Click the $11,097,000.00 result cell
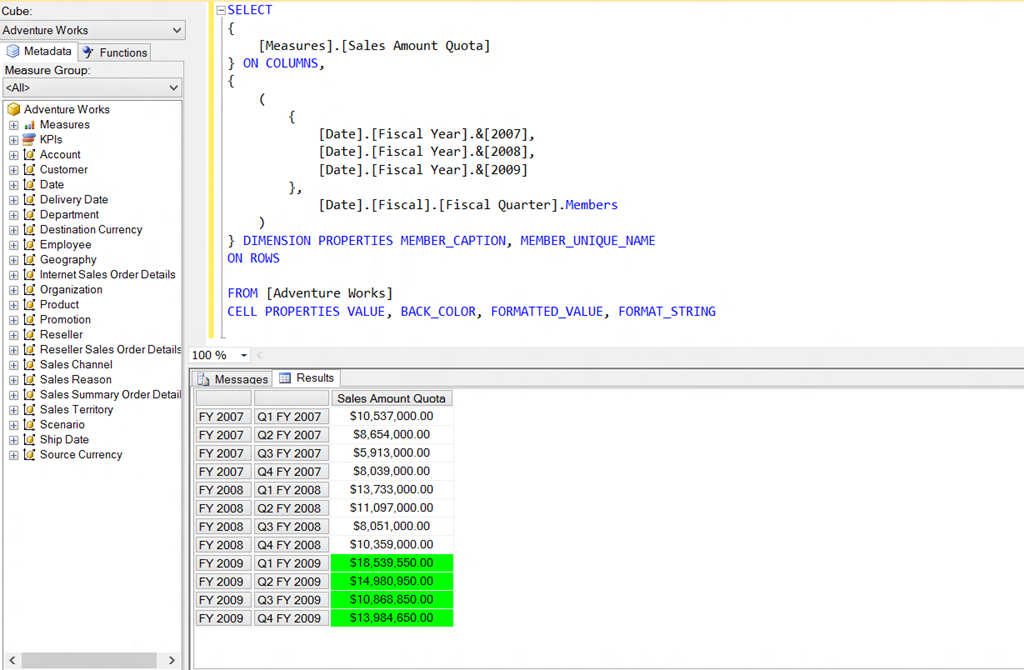The image size is (1024, 670). click(x=391, y=507)
